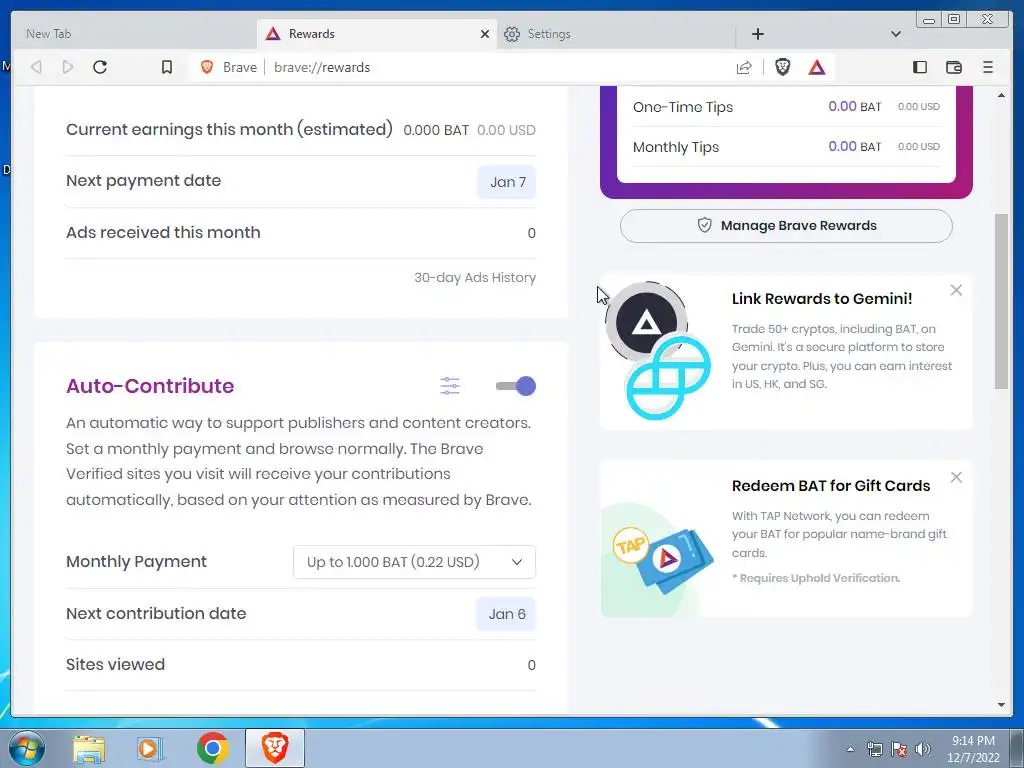The width and height of the screenshot is (1024, 768).
Task: Open the Windows Start menu
Action: pyautogui.click(x=27, y=748)
